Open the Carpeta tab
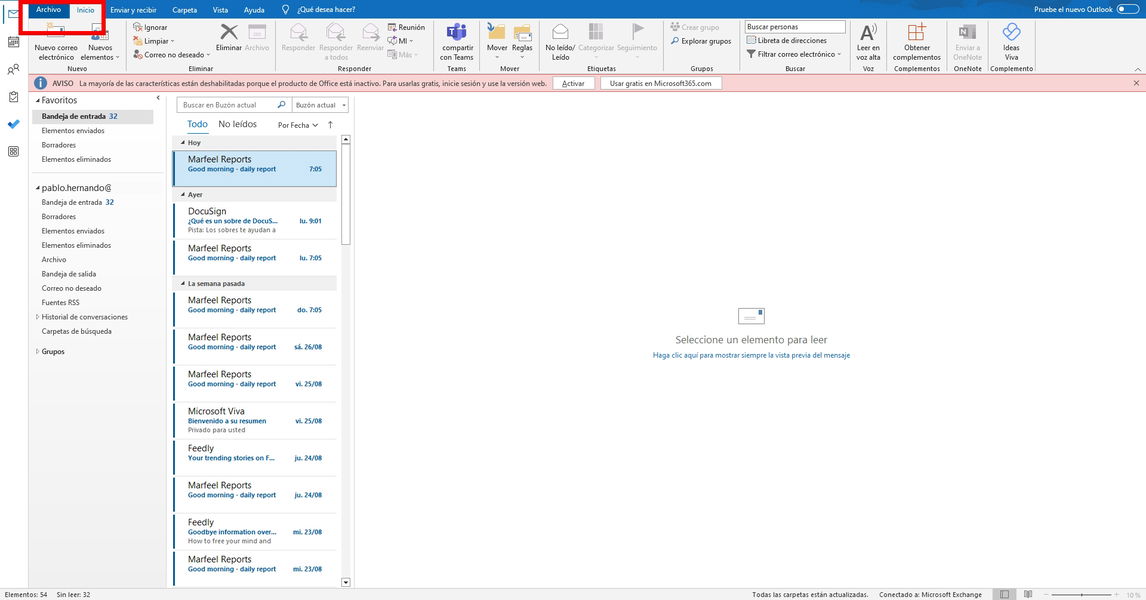The image size is (1146, 600). [184, 10]
